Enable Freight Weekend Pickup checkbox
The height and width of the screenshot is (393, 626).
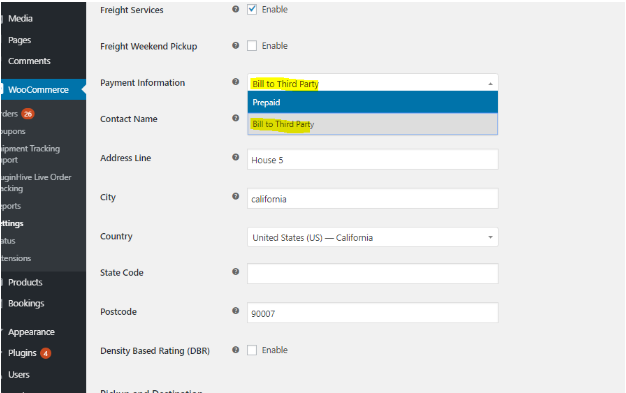point(252,46)
